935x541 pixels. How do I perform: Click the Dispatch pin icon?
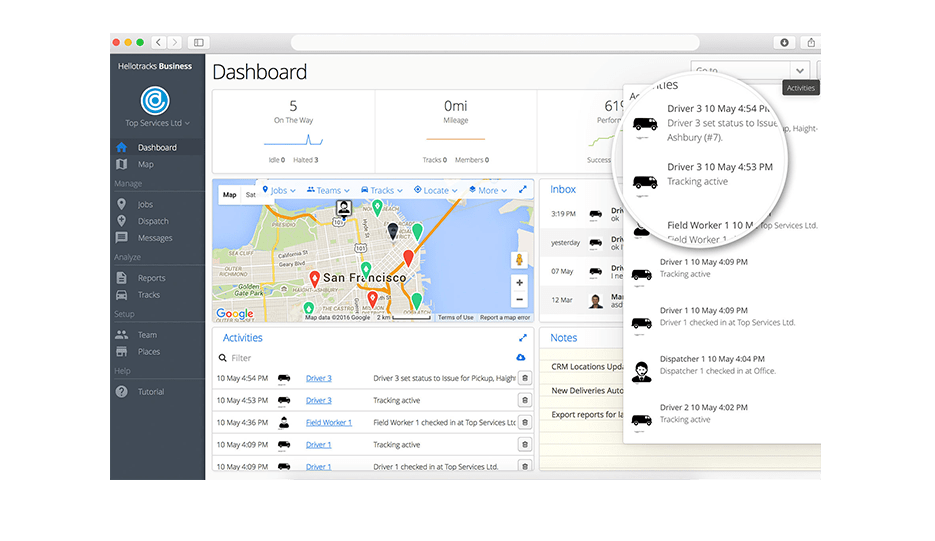[x=122, y=221]
